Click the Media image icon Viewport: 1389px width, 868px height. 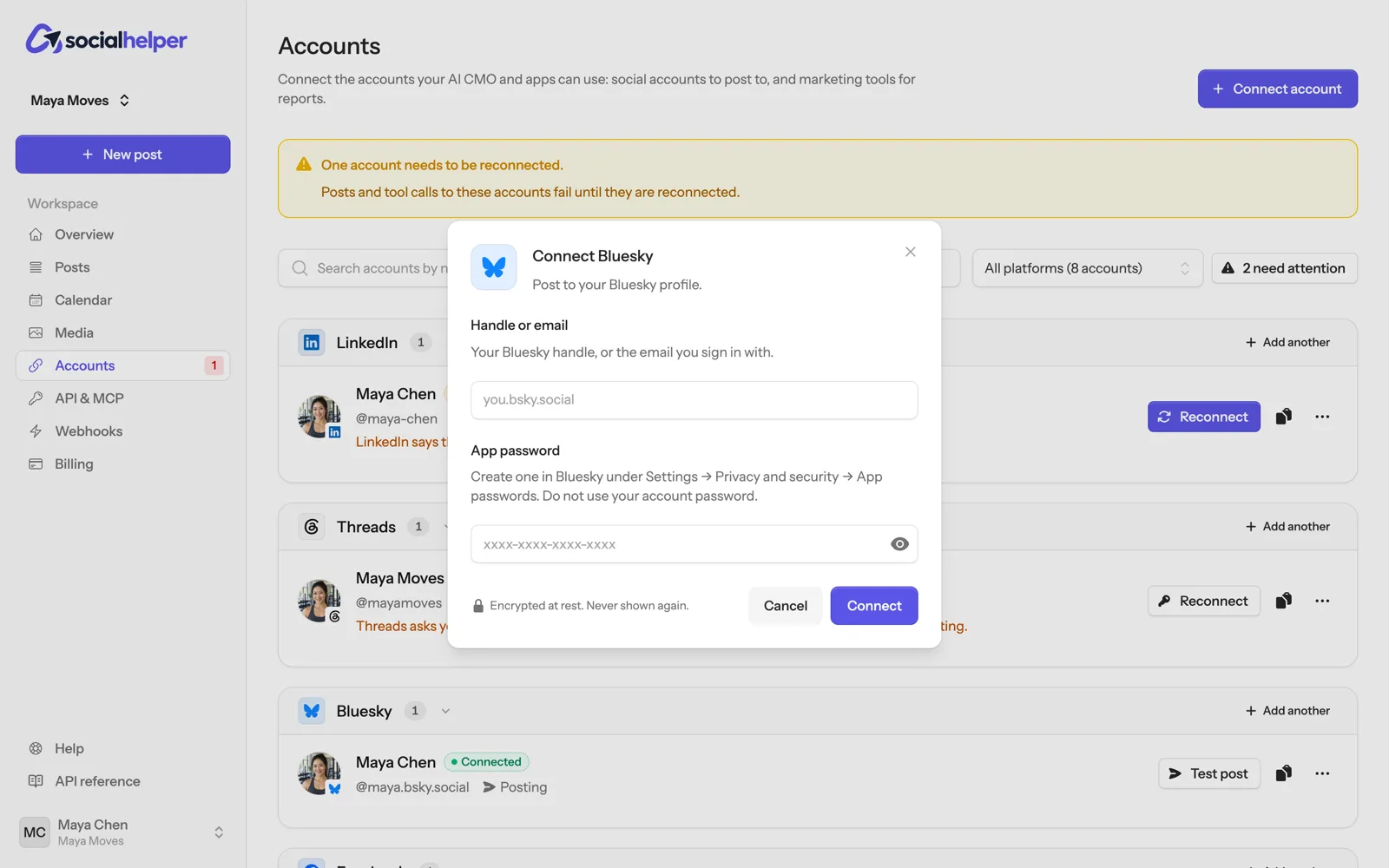(36, 332)
